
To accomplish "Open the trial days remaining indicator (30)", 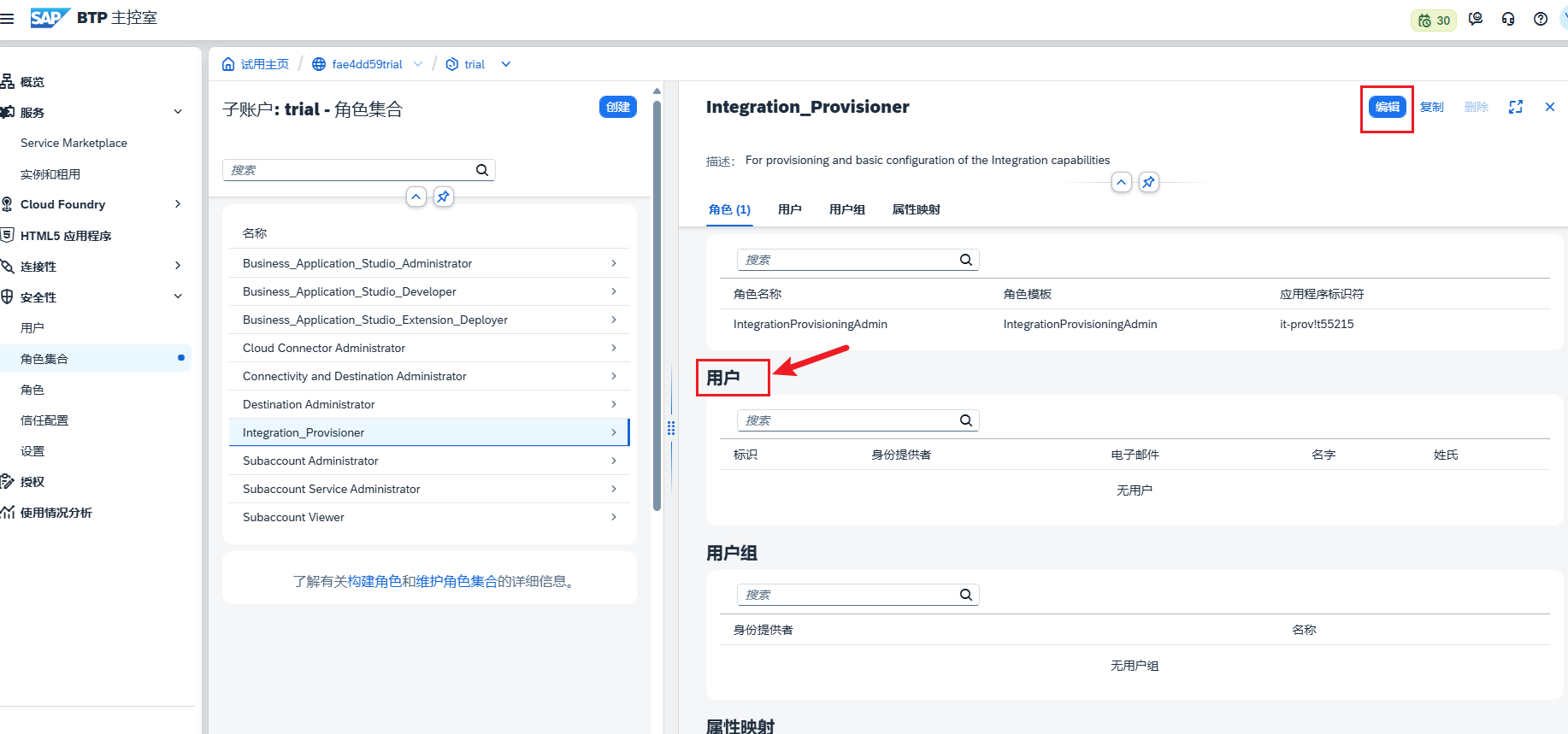I will 1434,20.
